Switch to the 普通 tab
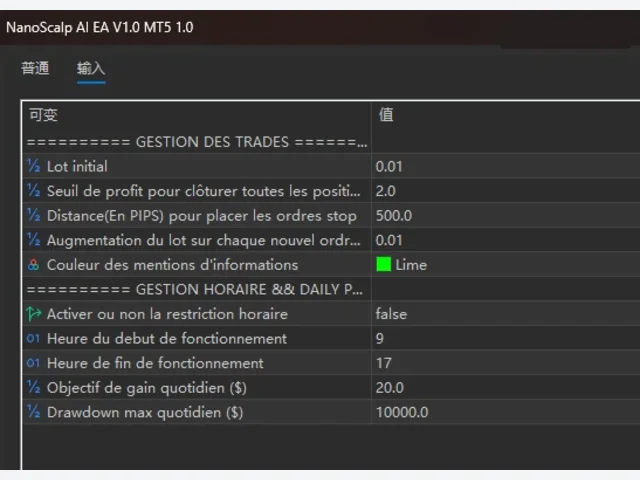This screenshot has width=640, height=480. click(35, 68)
